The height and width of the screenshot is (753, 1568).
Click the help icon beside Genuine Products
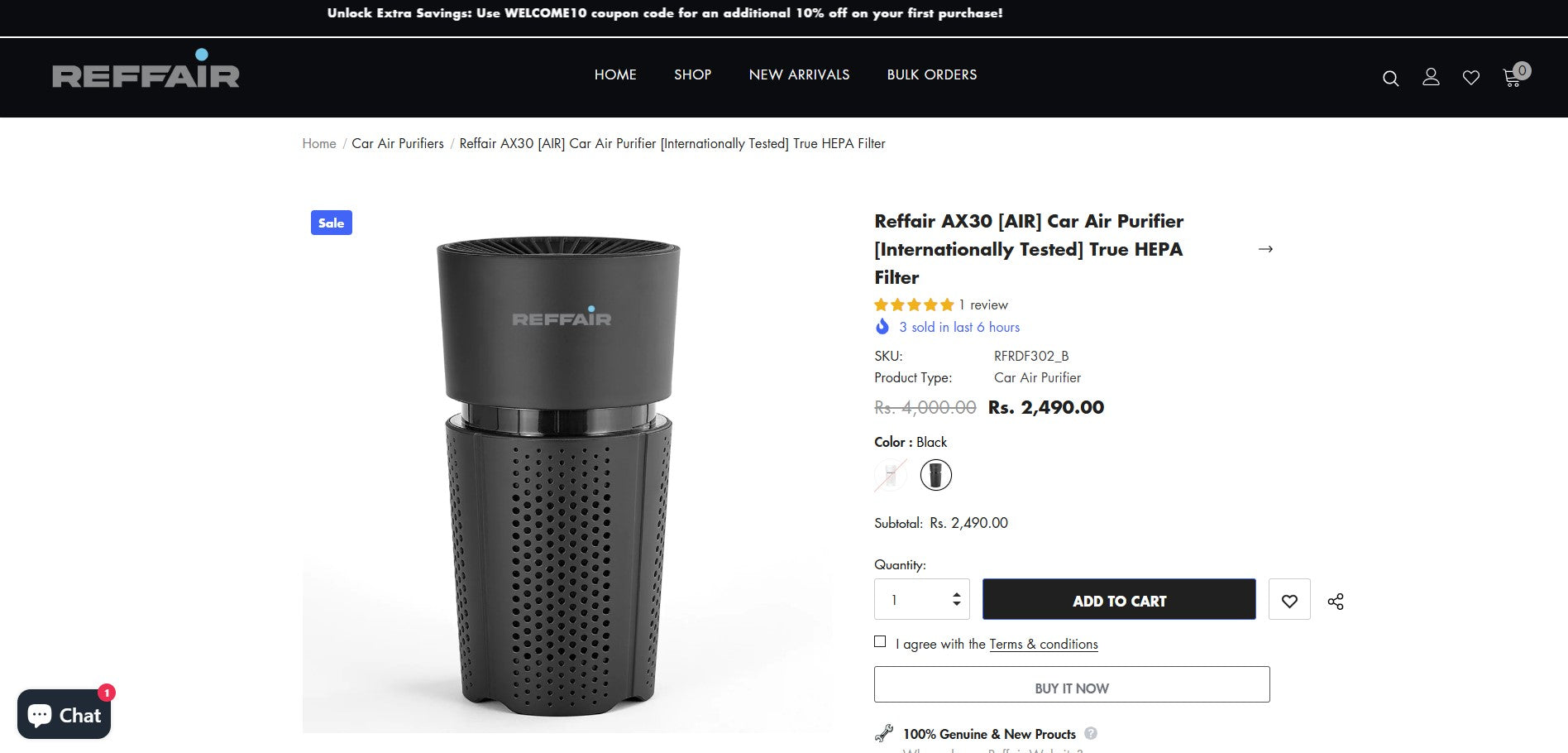coord(1091,733)
